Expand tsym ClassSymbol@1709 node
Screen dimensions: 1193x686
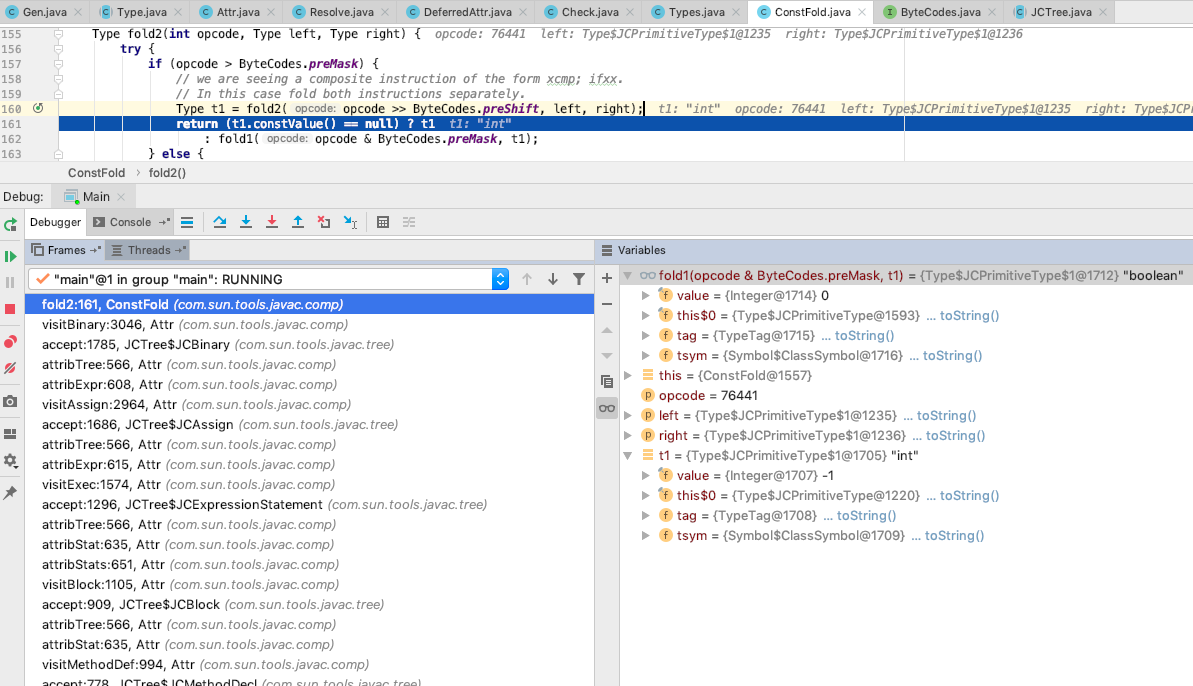coord(646,535)
